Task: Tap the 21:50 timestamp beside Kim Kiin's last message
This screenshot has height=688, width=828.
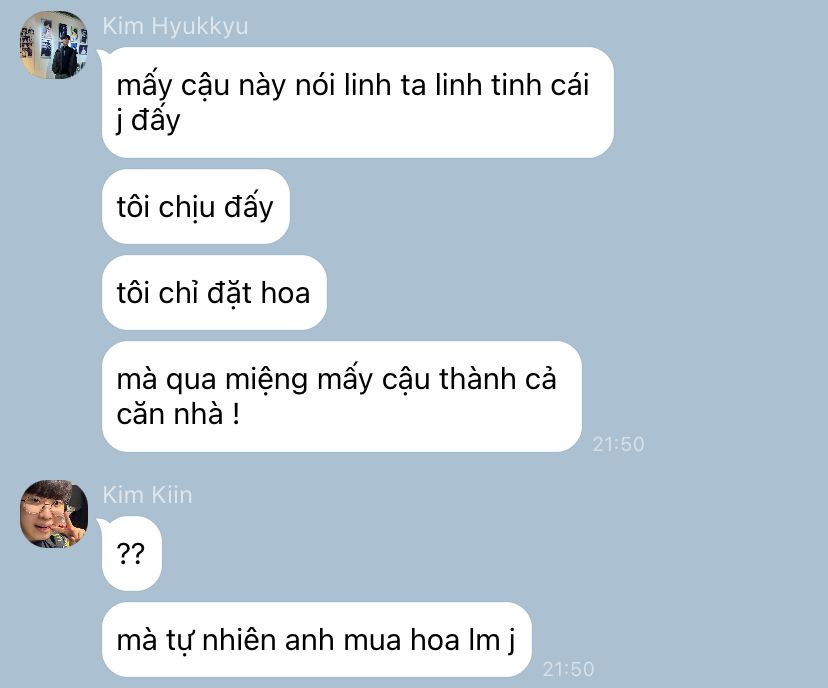Action: (569, 669)
